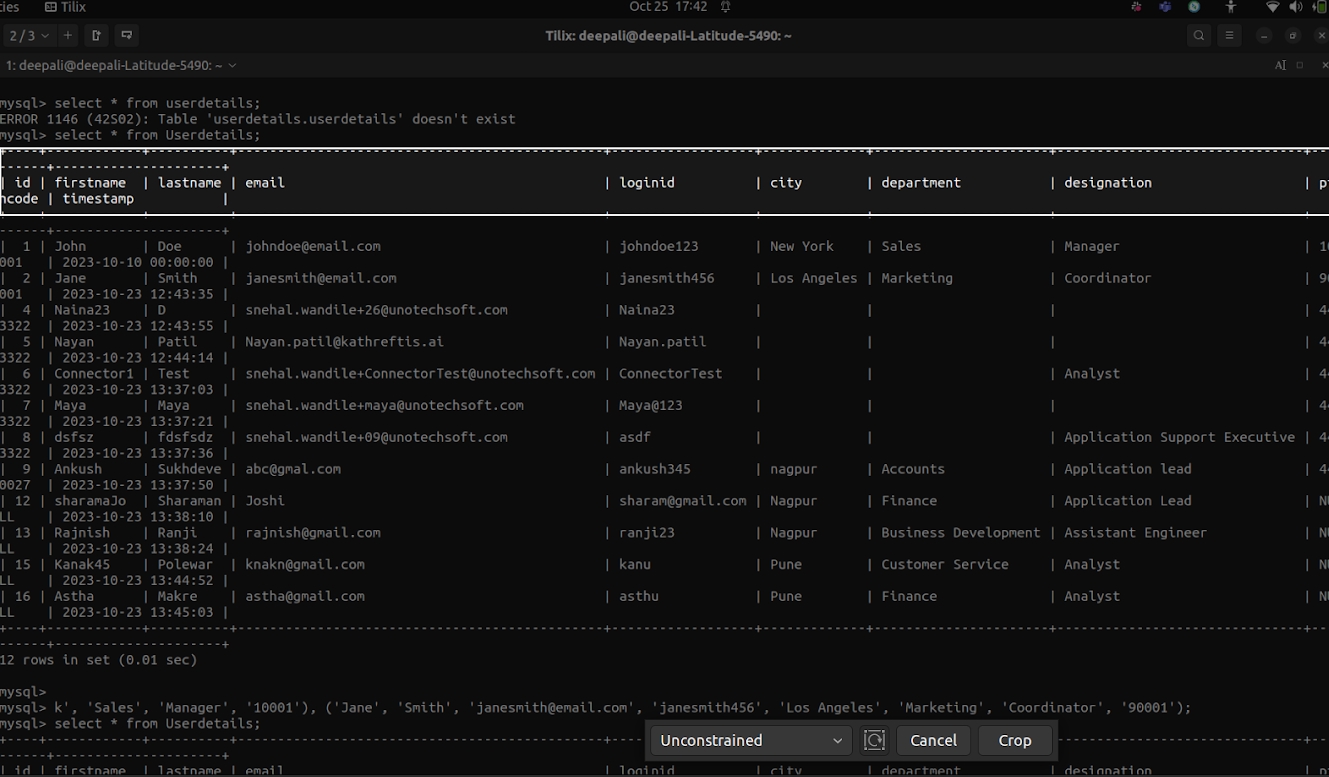Image resolution: width=1329 pixels, height=777 pixels.
Task: Click the Cancel button in crop bar
Action: [x=933, y=740]
